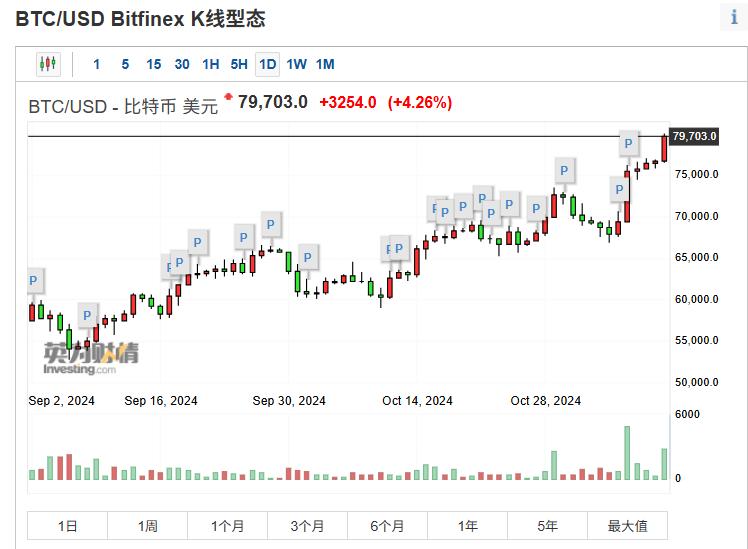Choose the 1H interval
This screenshot has width=748, height=549.
(210, 64)
